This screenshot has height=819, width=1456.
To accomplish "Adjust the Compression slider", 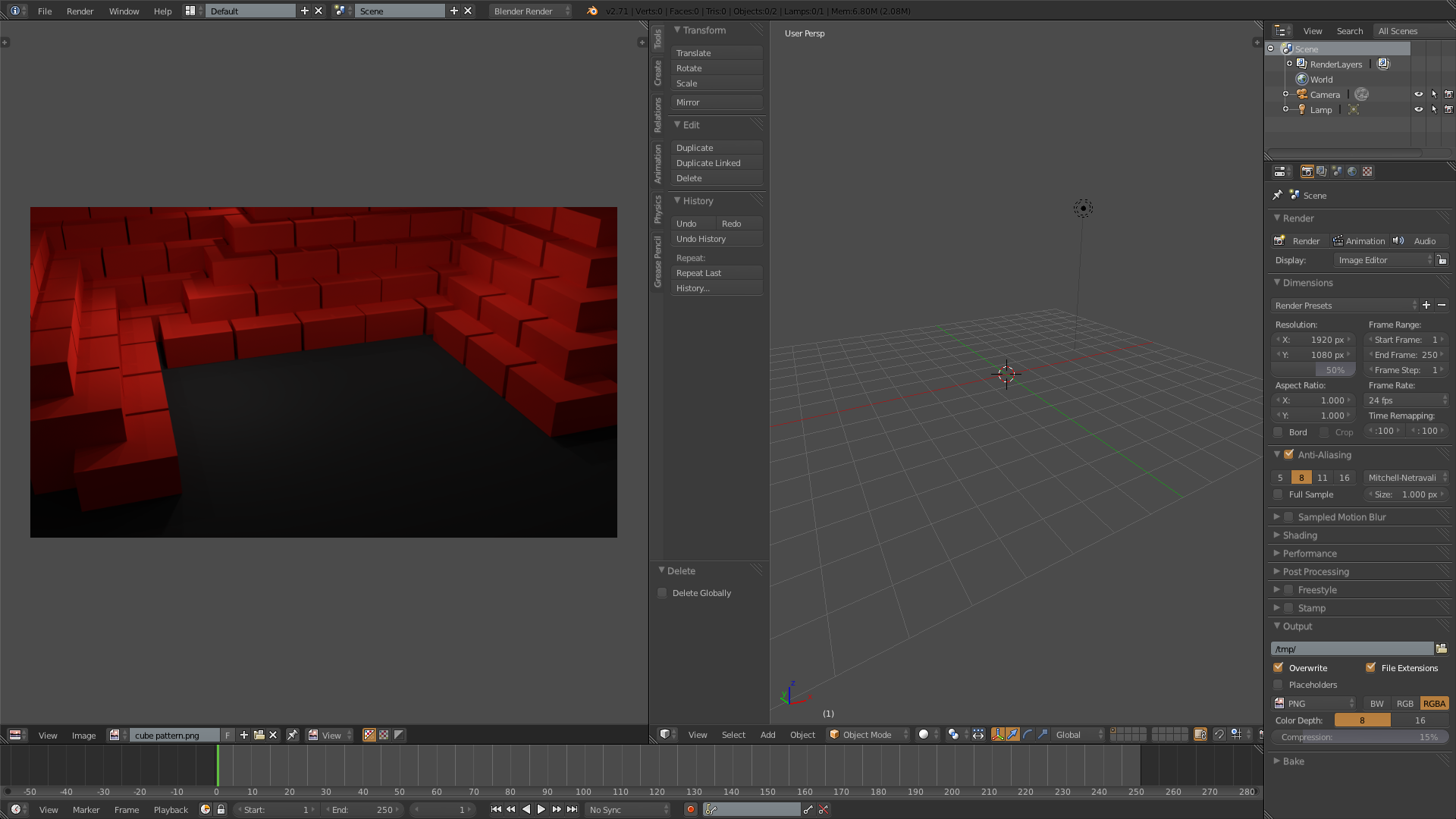I will tap(1357, 737).
